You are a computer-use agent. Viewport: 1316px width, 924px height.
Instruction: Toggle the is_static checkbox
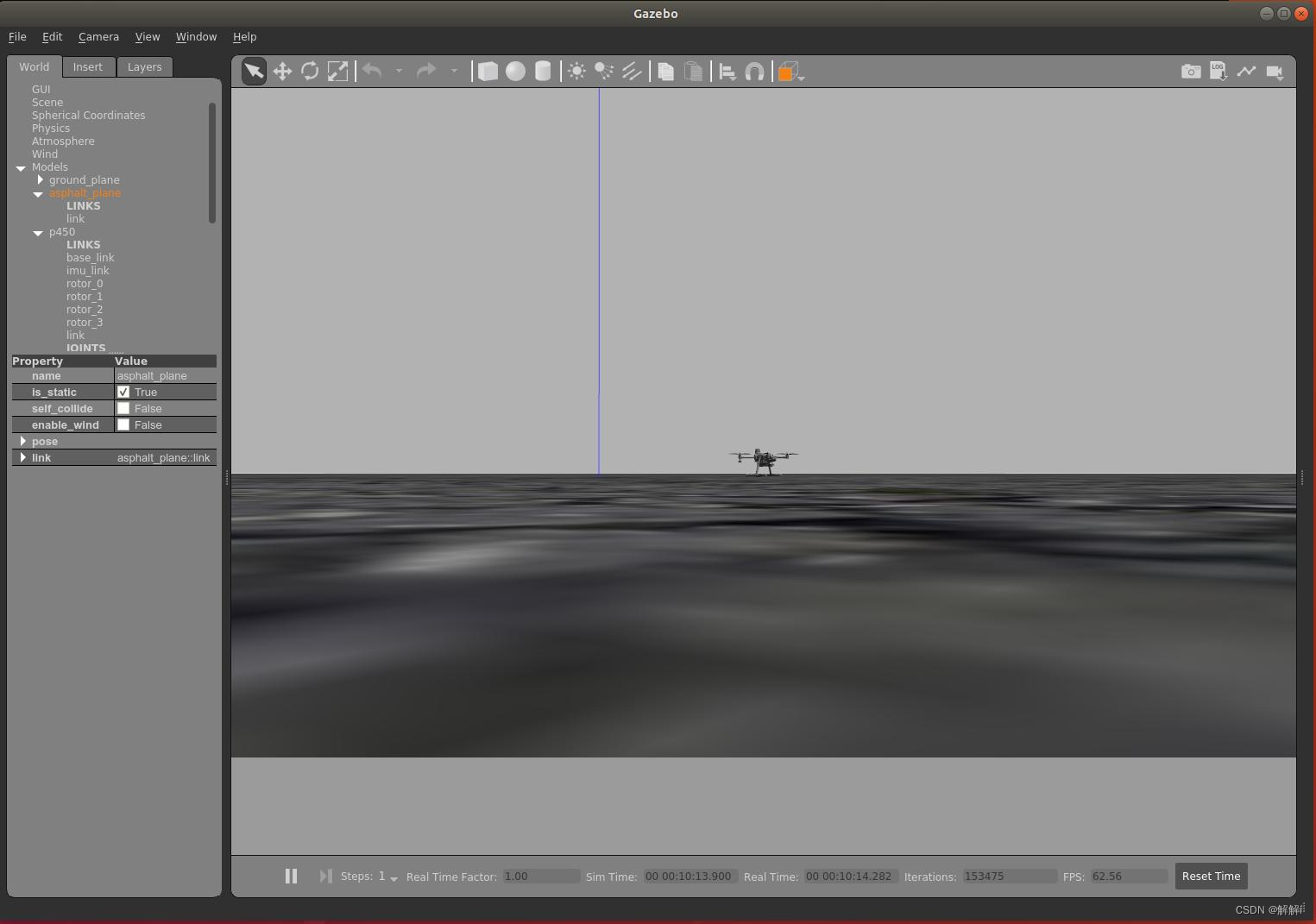123,392
